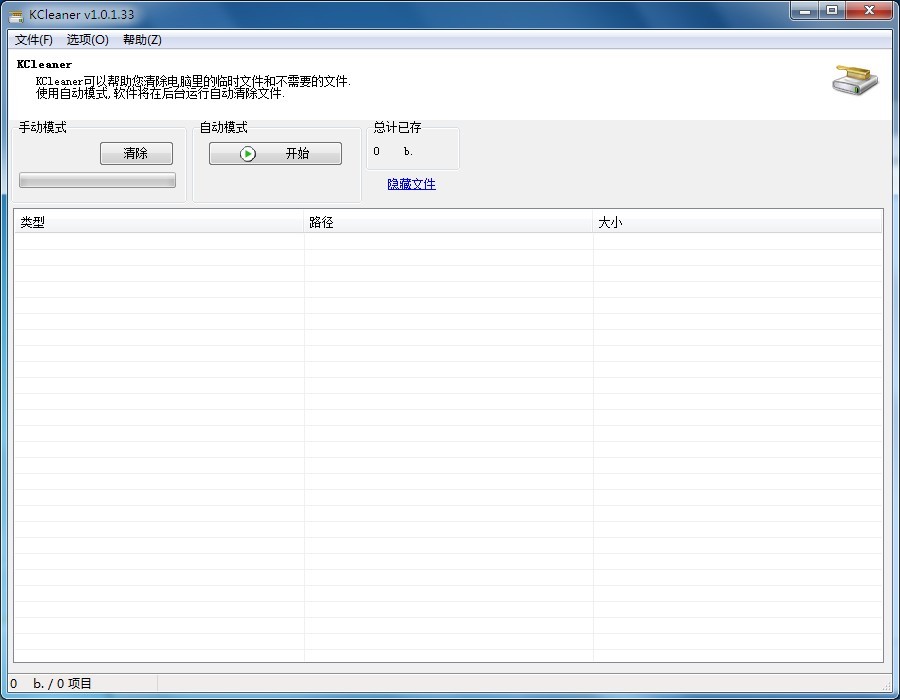Click the bold KCleaner heading text

(x=44, y=64)
